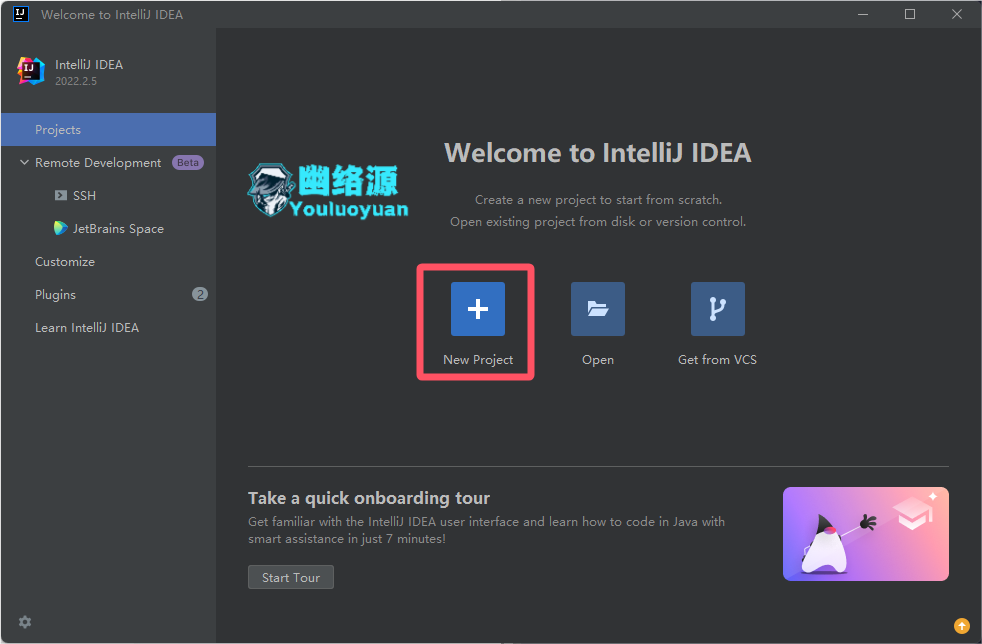Viewport: 982px width, 644px height.
Task: Click the Start Tour button
Action: (291, 577)
